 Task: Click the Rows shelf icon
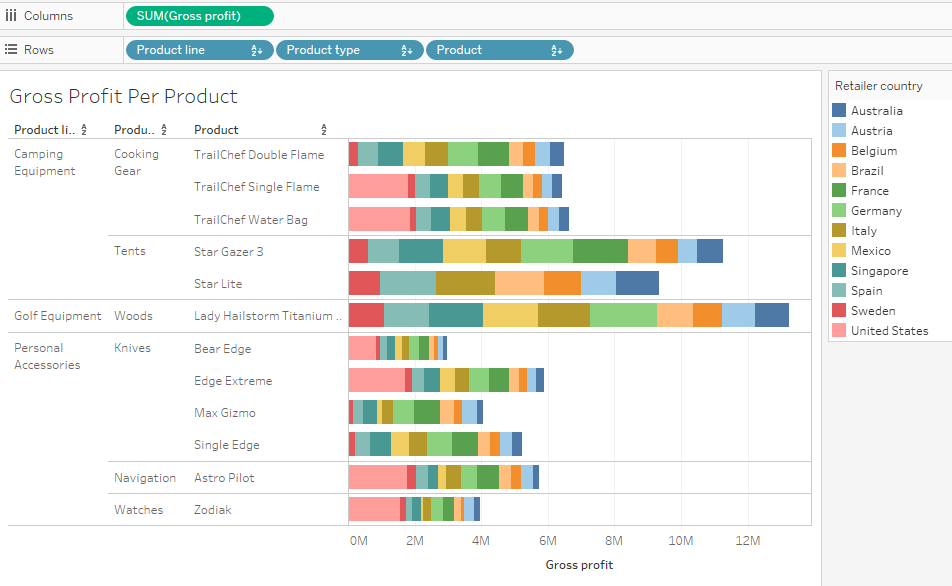[x=11, y=49]
